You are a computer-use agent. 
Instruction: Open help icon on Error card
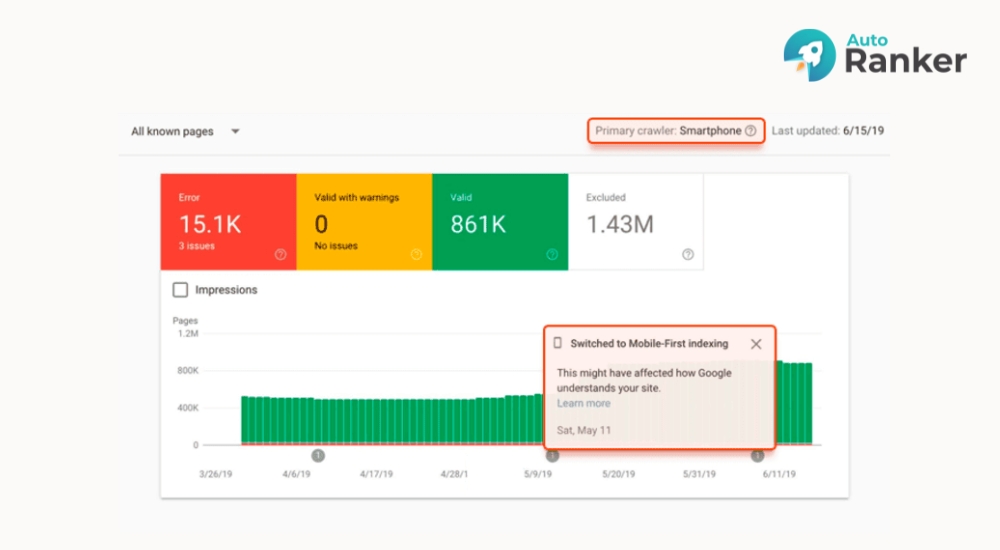tap(280, 255)
